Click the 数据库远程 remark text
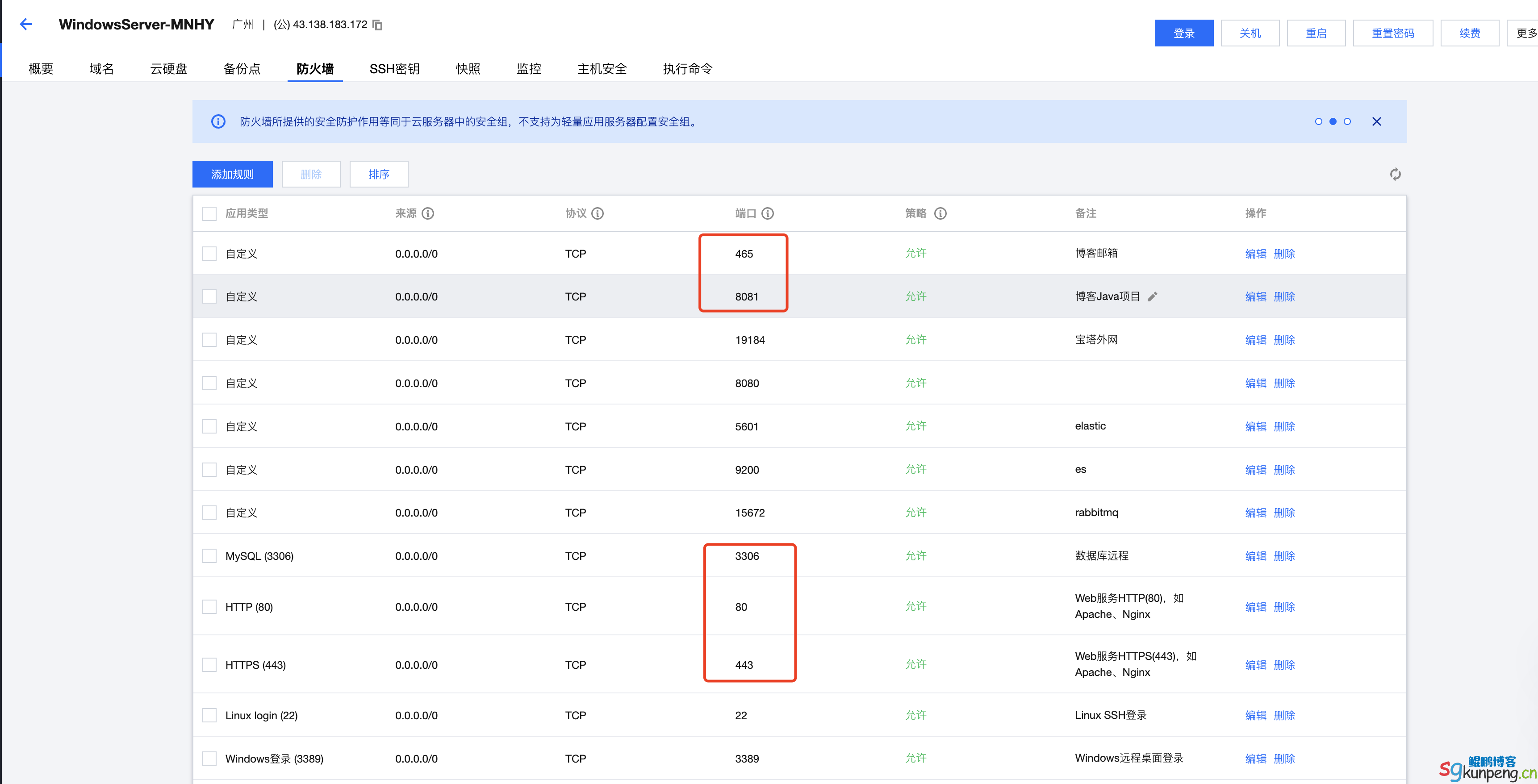This screenshot has height=784, width=1538. point(1102,555)
